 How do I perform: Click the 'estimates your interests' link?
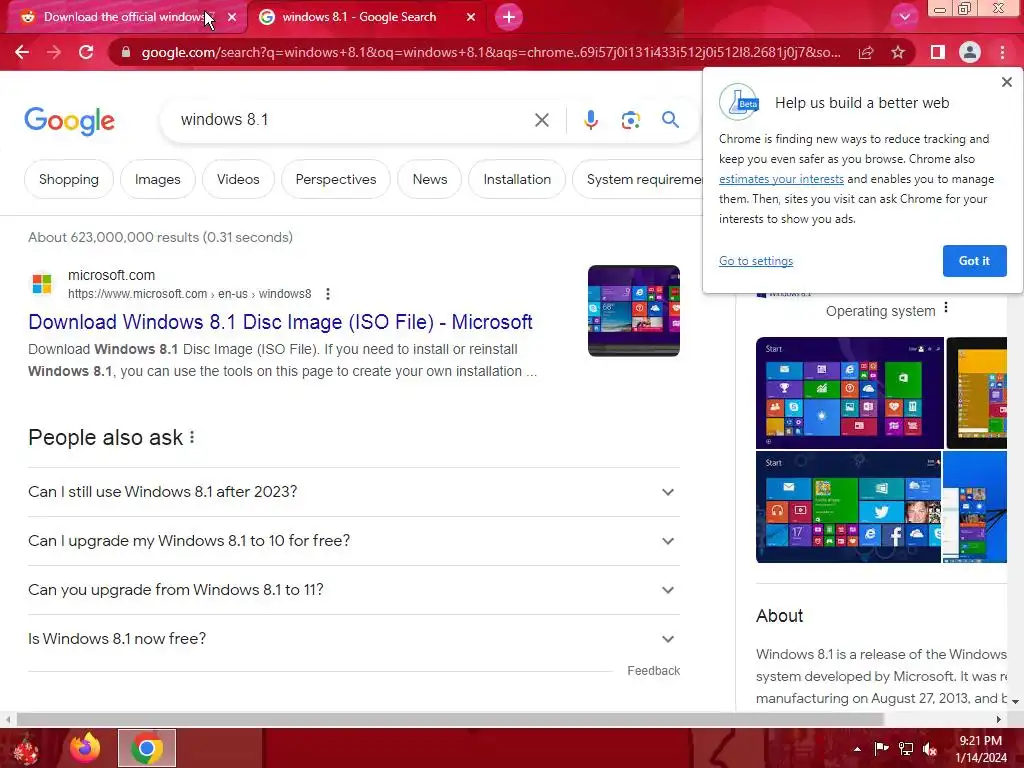pos(781,179)
